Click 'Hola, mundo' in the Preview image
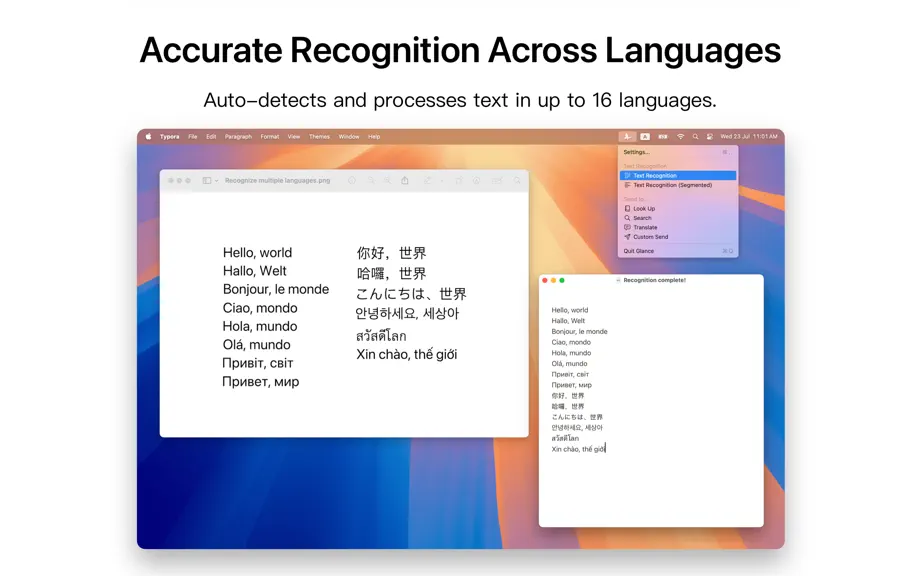The width and height of the screenshot is (922, 576). (260, 326)
